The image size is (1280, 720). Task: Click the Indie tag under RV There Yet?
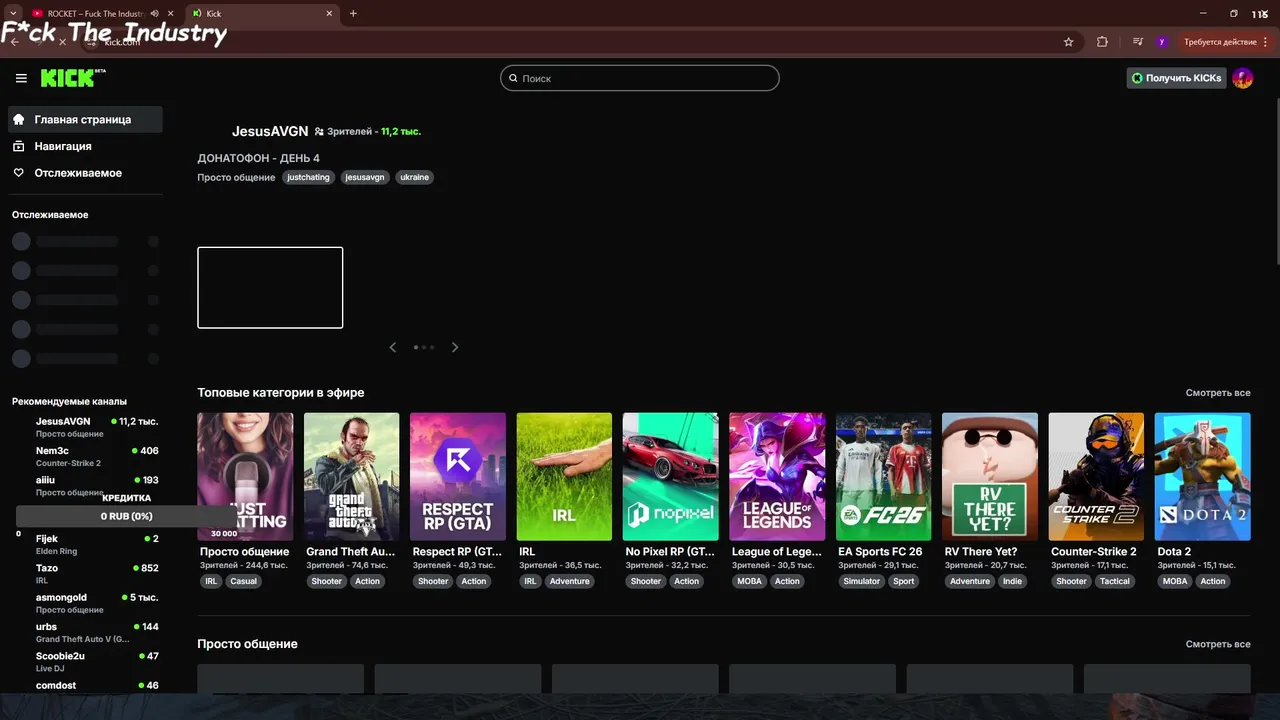coord(1013,581)
